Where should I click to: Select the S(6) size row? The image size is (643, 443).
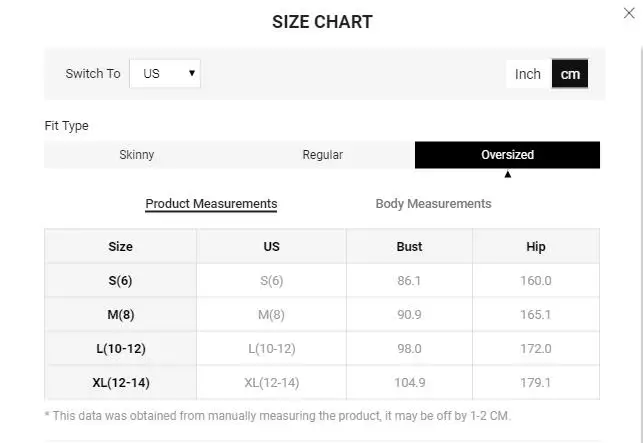coord(120,281)
